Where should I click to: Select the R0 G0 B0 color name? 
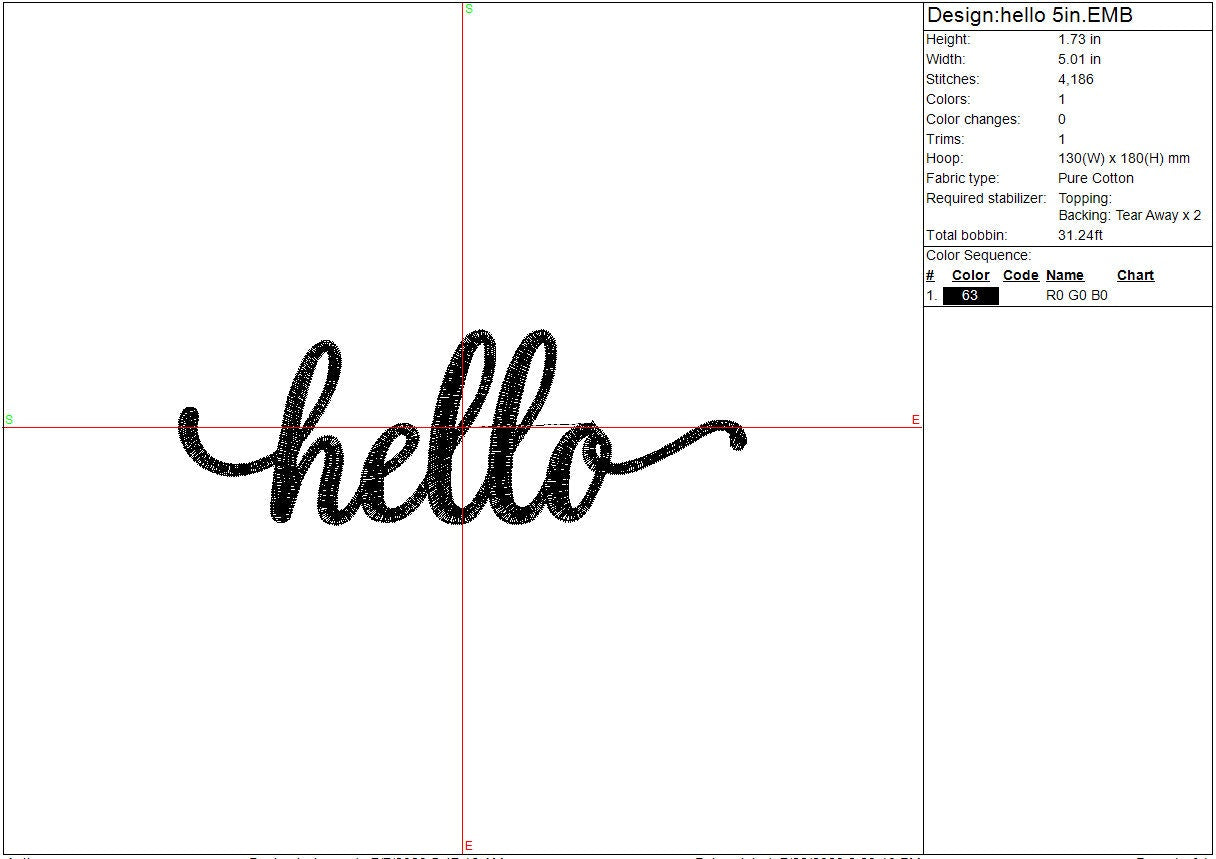[x=1076, y=296]
